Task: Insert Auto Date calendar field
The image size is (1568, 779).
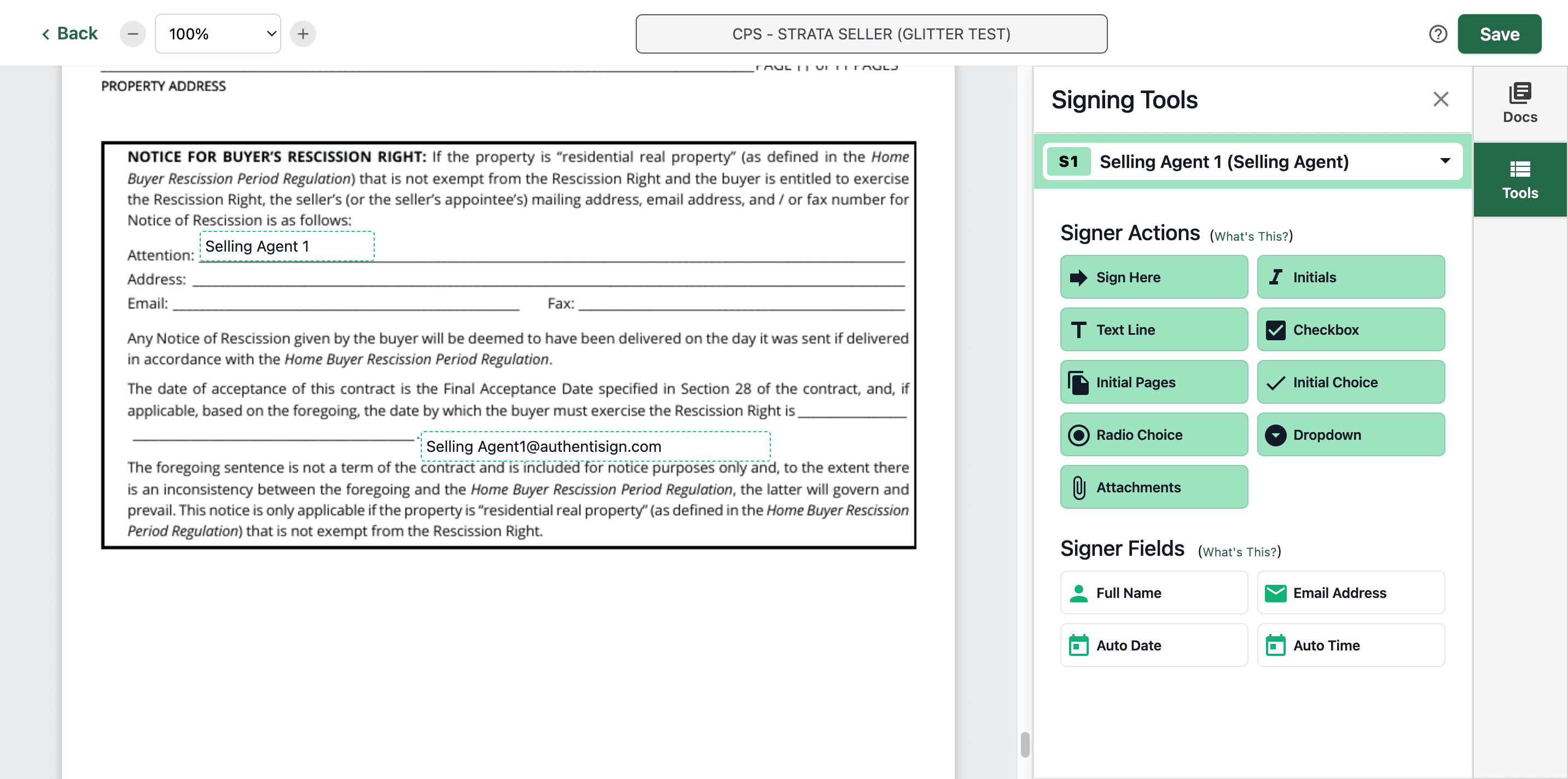Action: pos(1153,645)
